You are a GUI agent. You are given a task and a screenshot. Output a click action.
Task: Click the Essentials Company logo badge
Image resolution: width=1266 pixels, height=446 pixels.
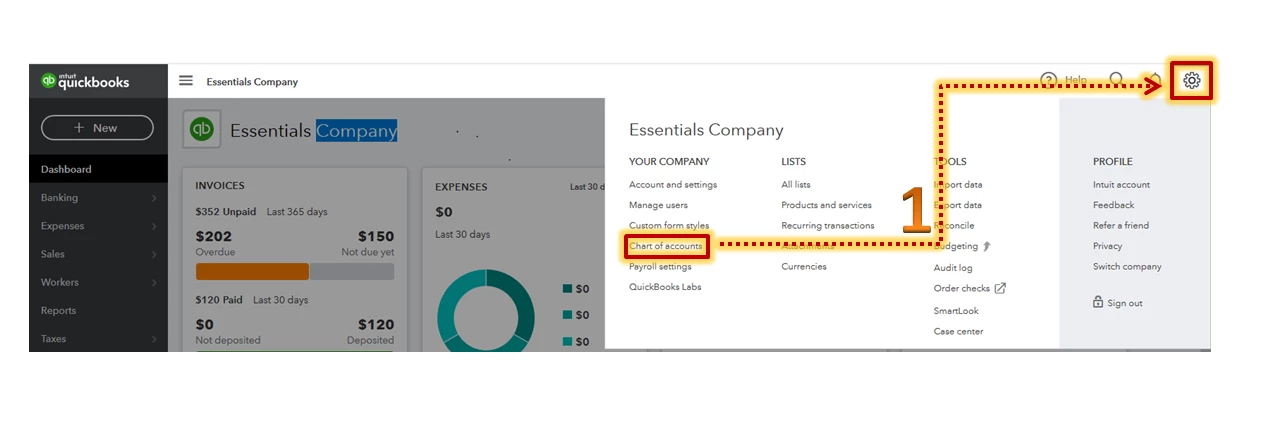202,130
